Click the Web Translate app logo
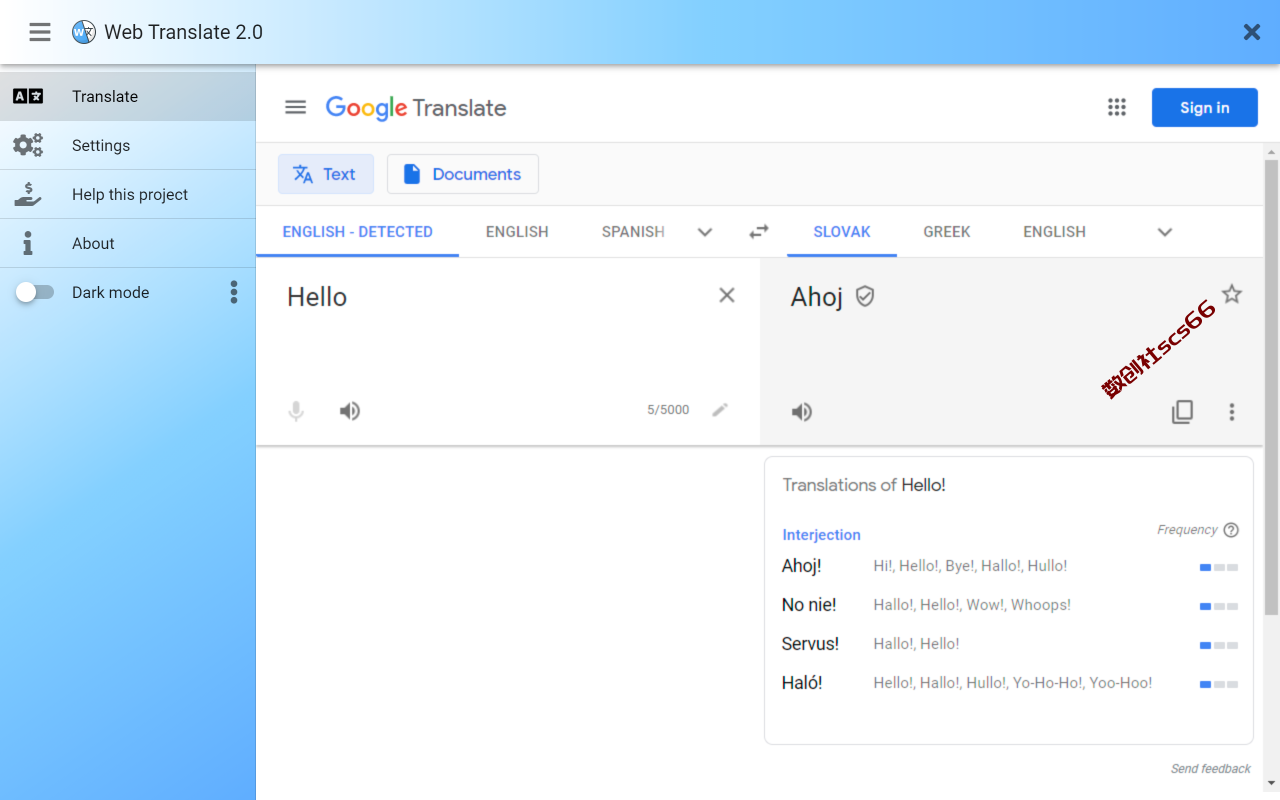 (x=84, y=32)
